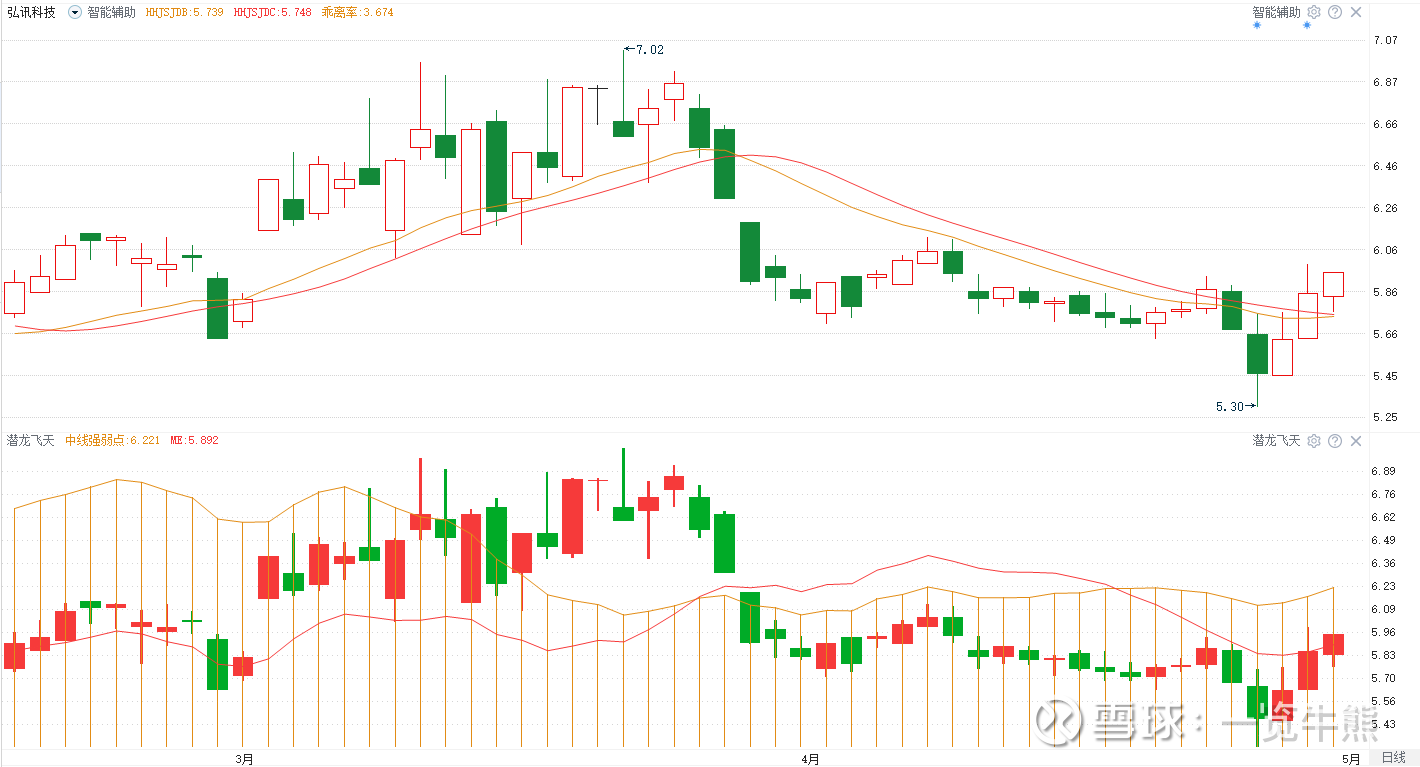Click the 弘讯科技 stock name
The width and height of the screenshot is (1420, 767).
[x=31, y=13]
